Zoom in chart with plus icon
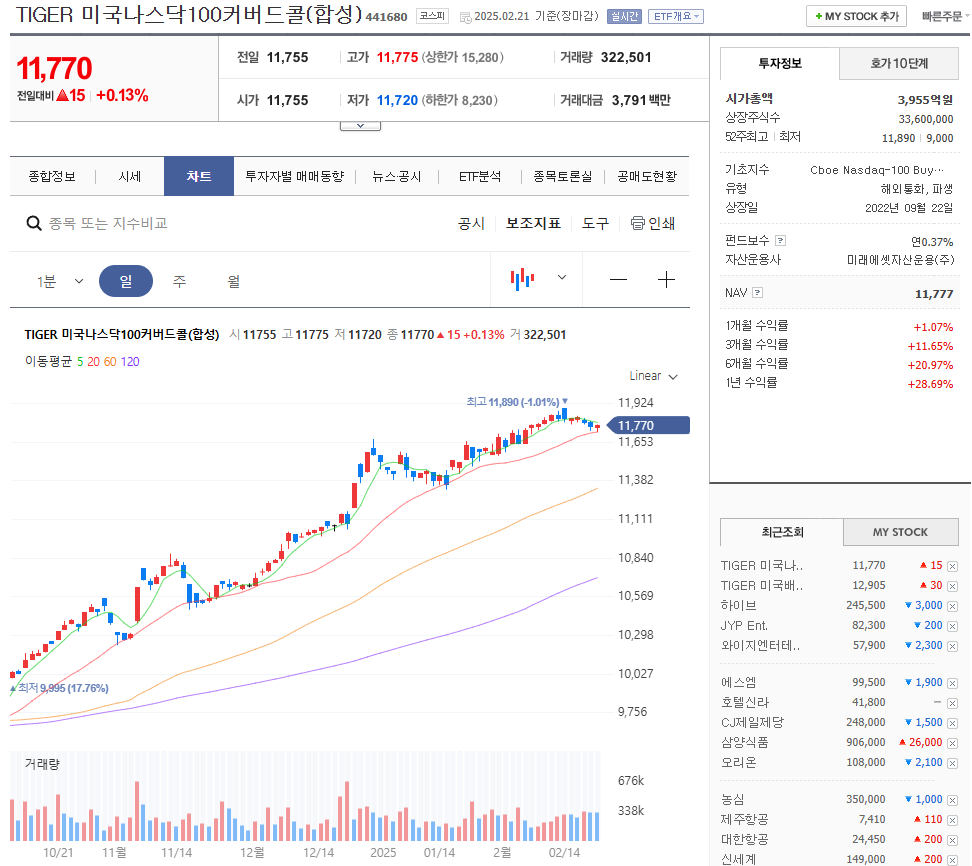The image size is (972, 866). click(666, 280)
